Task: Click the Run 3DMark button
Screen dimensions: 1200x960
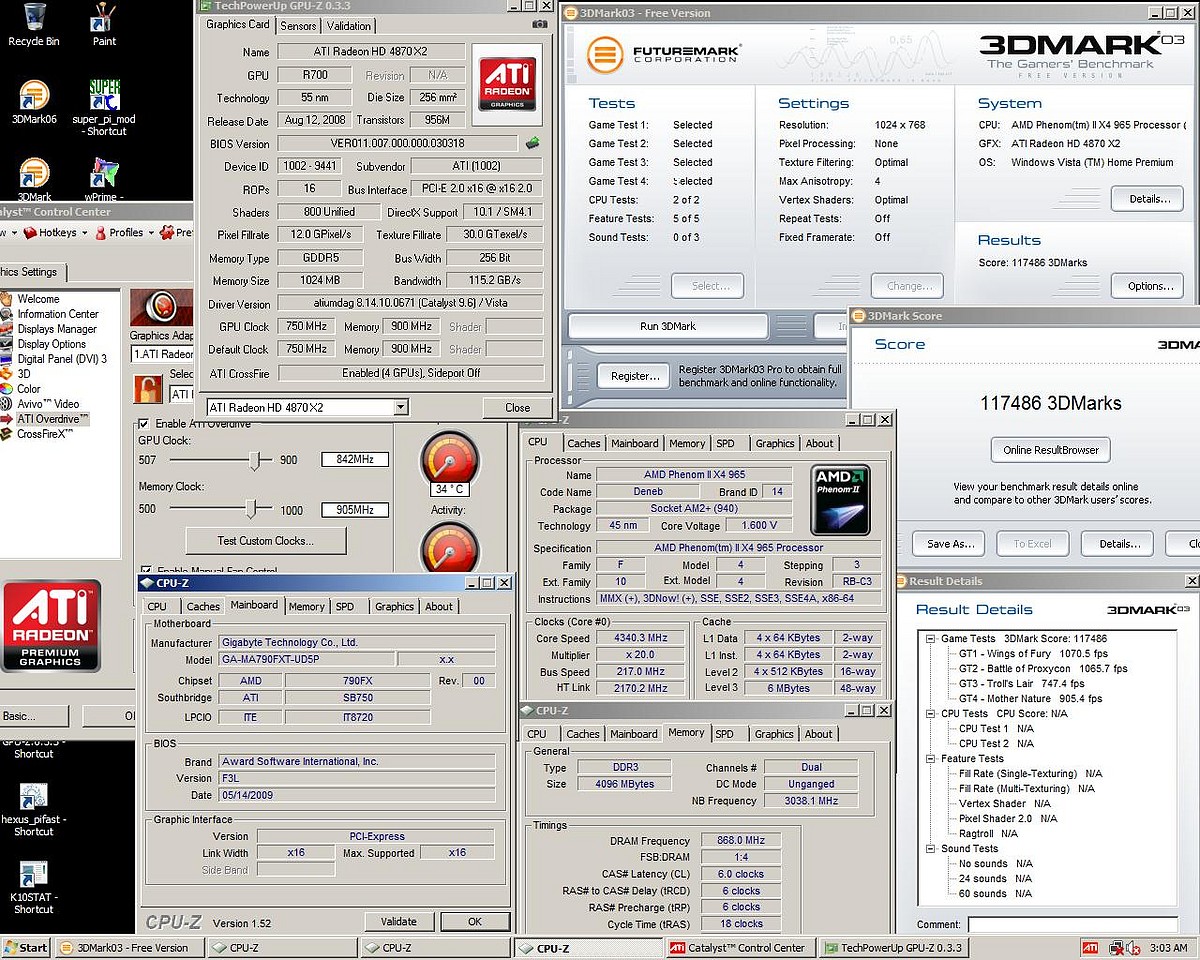Action: 668,326
